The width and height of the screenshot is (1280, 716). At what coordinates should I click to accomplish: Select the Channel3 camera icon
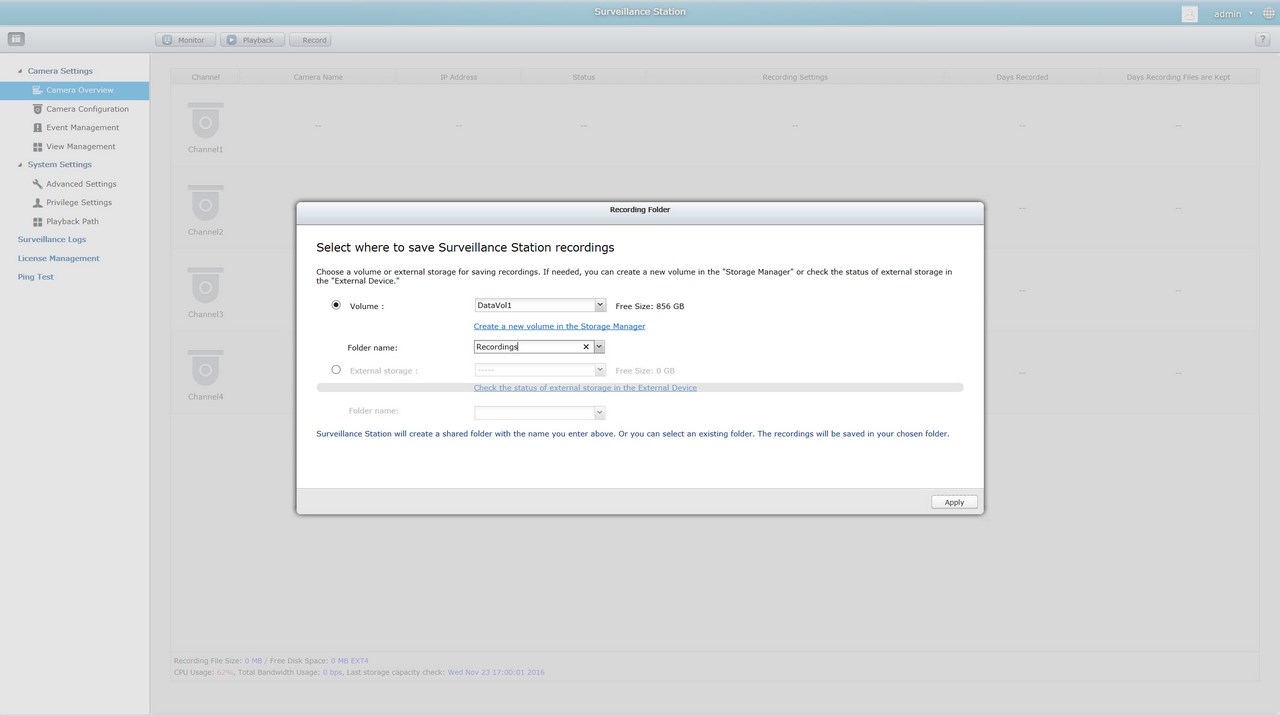coord(205,287)
